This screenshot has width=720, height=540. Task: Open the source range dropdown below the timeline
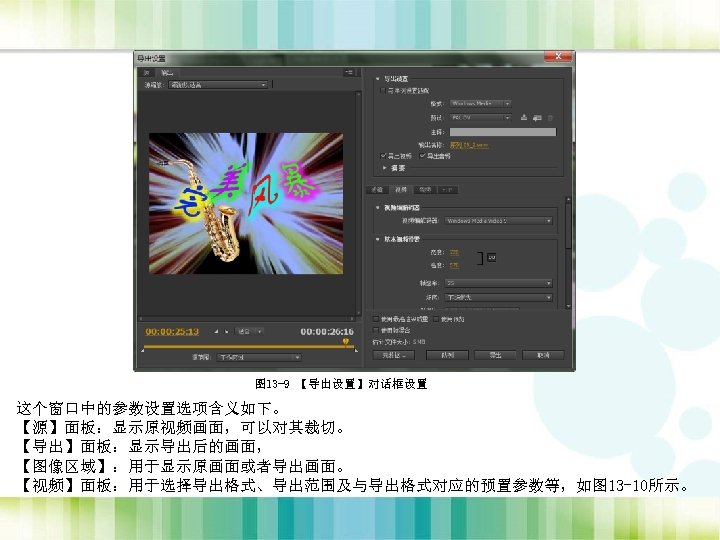pyautogui.click(x=259, y=357)
